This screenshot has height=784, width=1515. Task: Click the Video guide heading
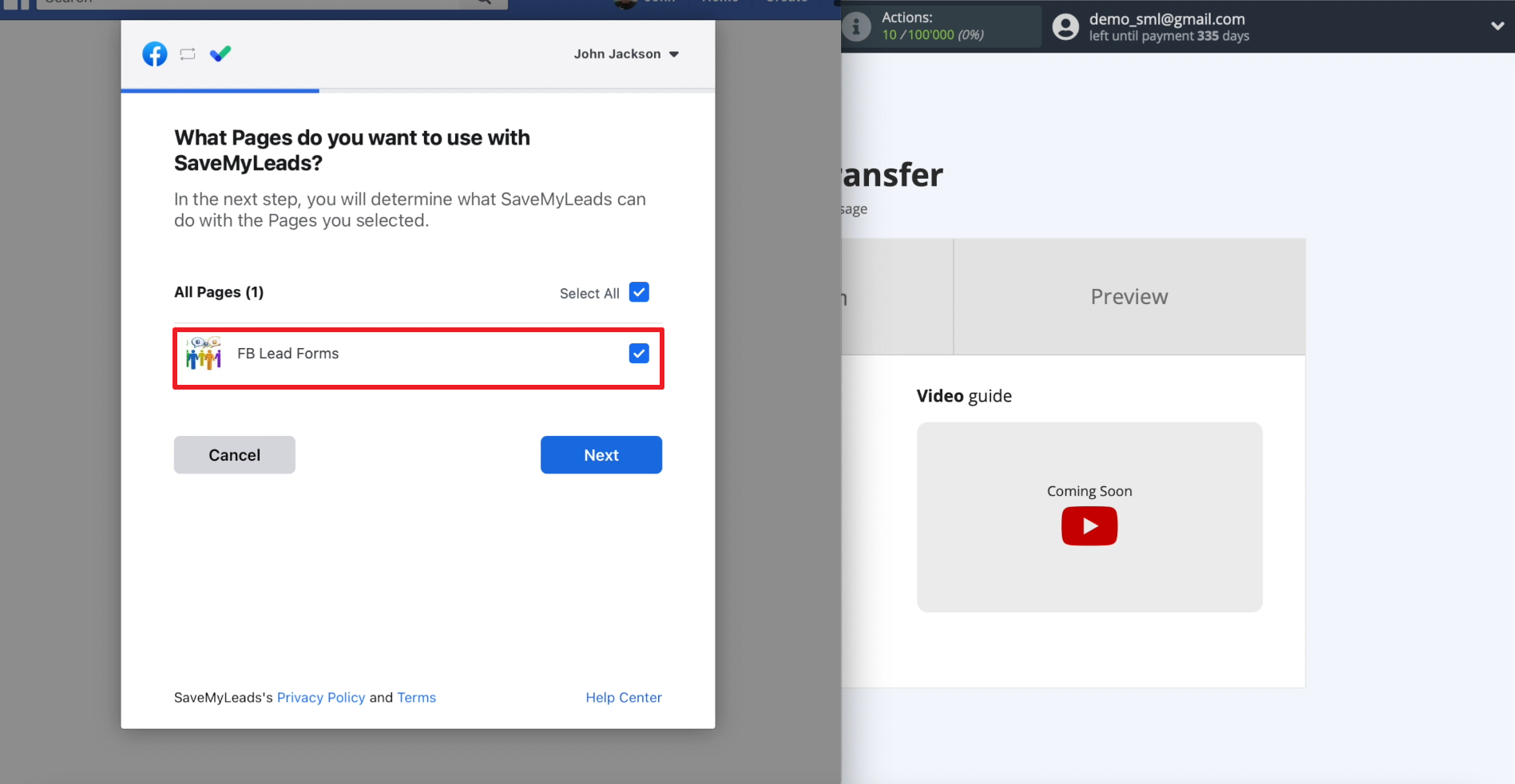(x=964, y=396)
